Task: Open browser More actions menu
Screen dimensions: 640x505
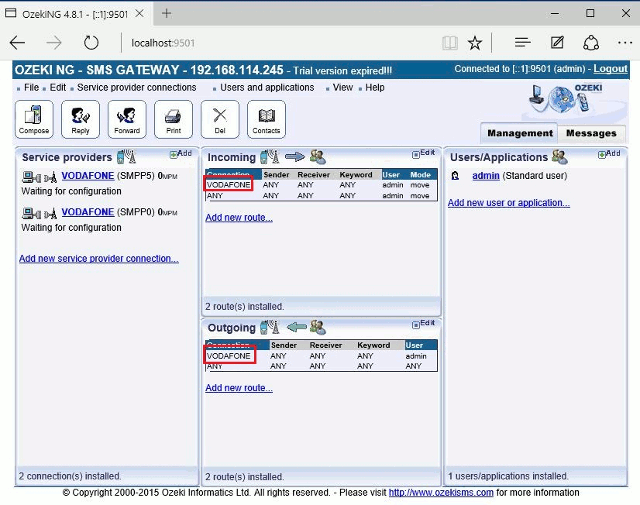Action: 625,42
